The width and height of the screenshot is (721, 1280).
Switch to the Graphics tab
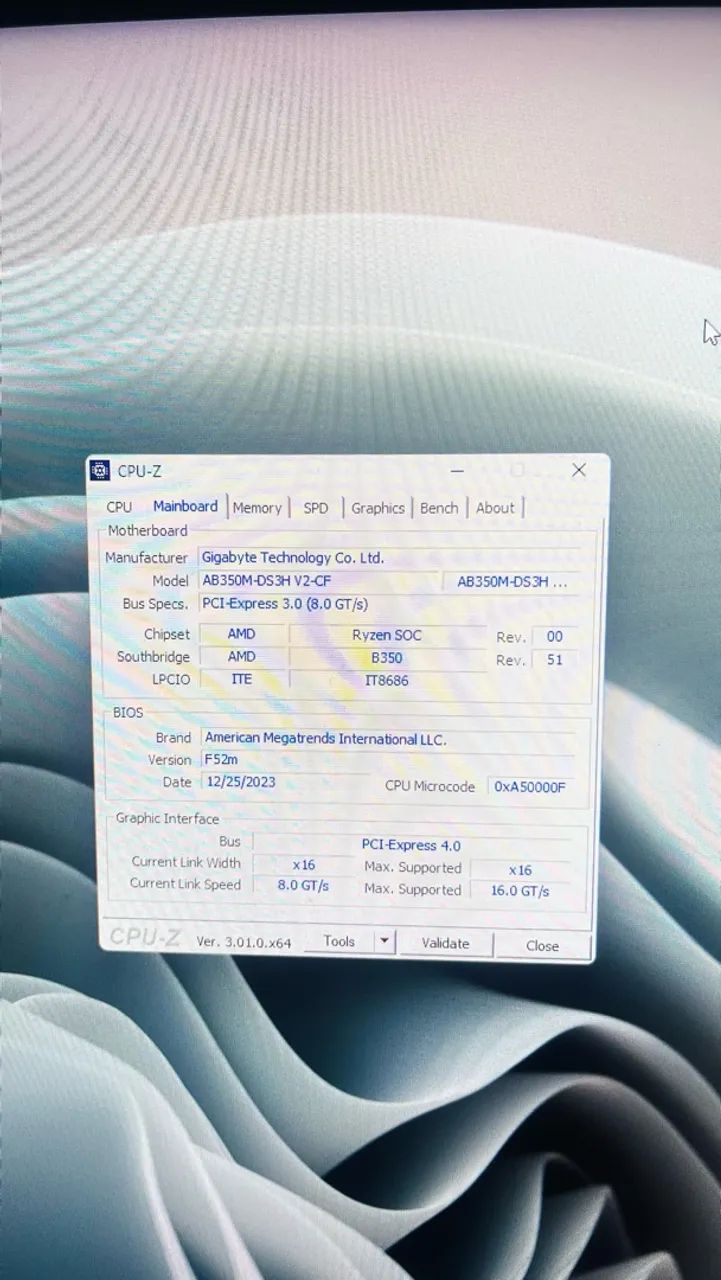[x=378, y=508]
